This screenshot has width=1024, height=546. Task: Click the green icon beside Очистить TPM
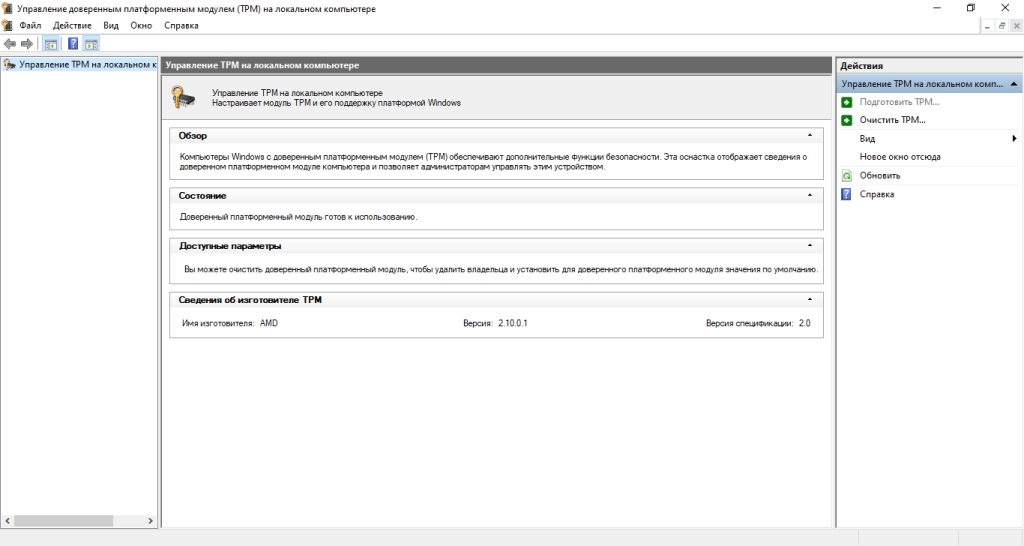846,120
